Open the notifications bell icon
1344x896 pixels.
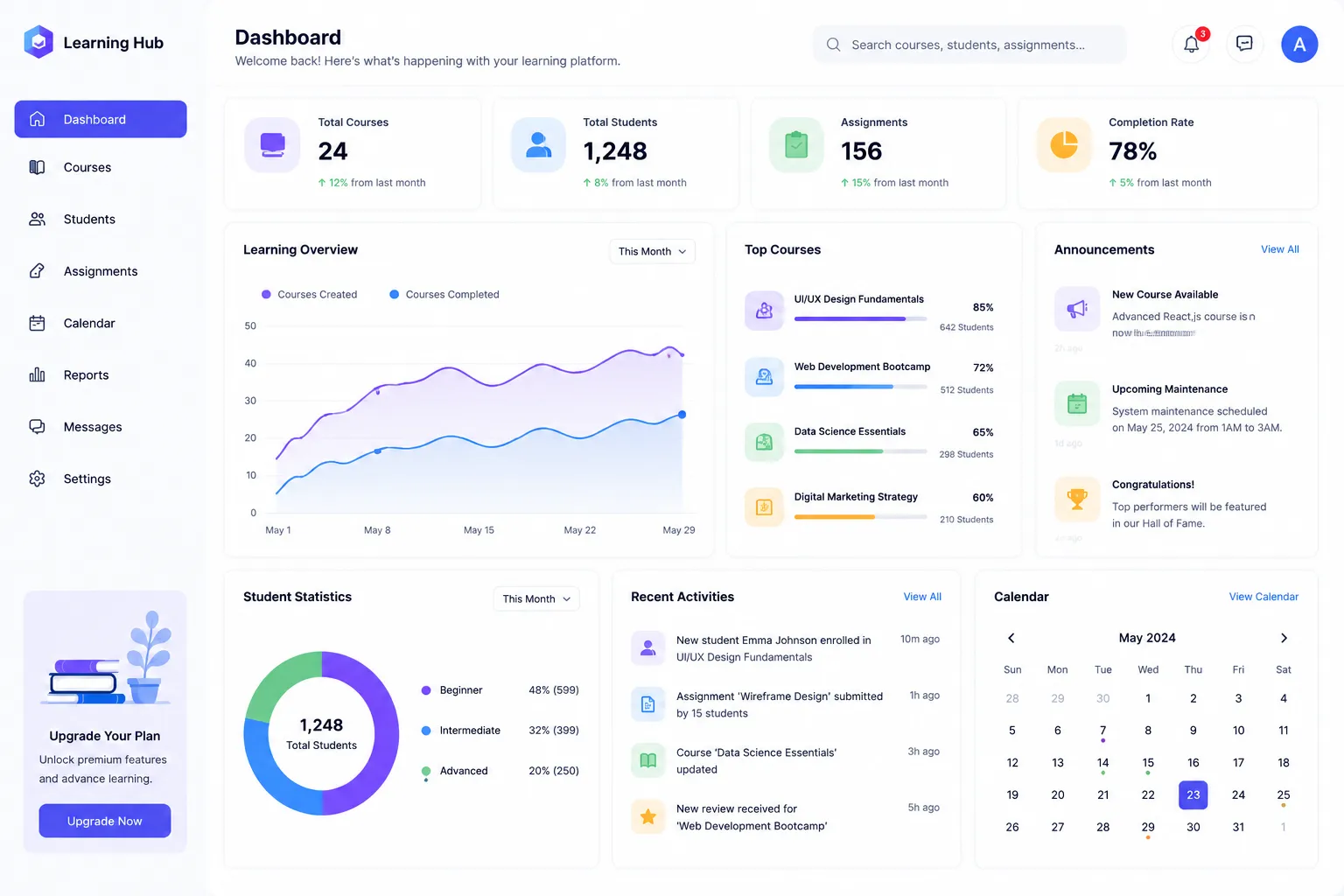click(1191, 45)
